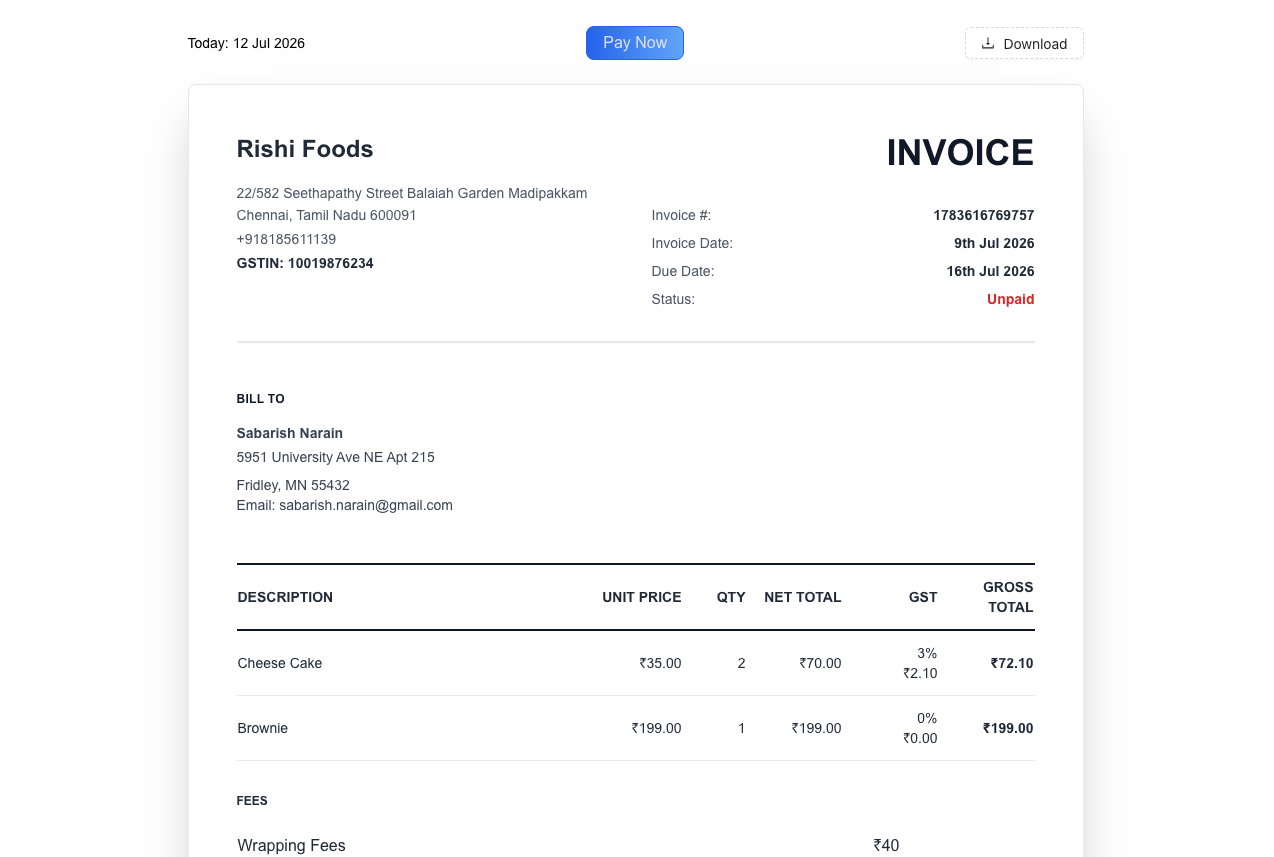Click the INVOICE heading
1274x857 pixels.
(x=960, y=153)
